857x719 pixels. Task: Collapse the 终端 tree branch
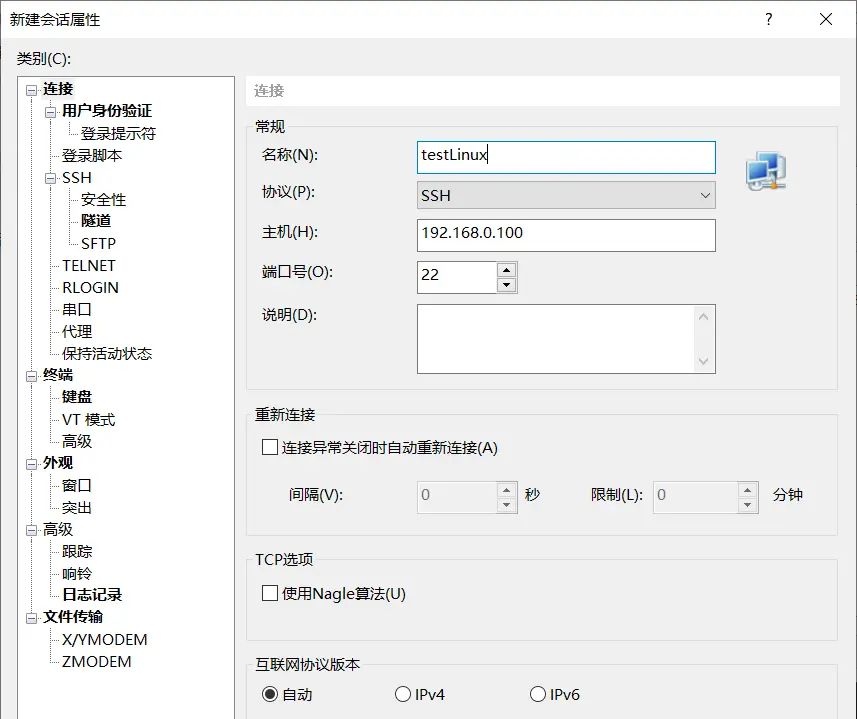[29, 375]
